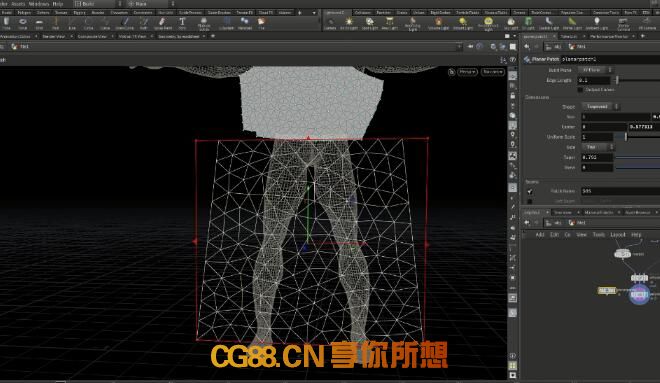Toggle the unchecked box under Patch Name

[530, 201]
